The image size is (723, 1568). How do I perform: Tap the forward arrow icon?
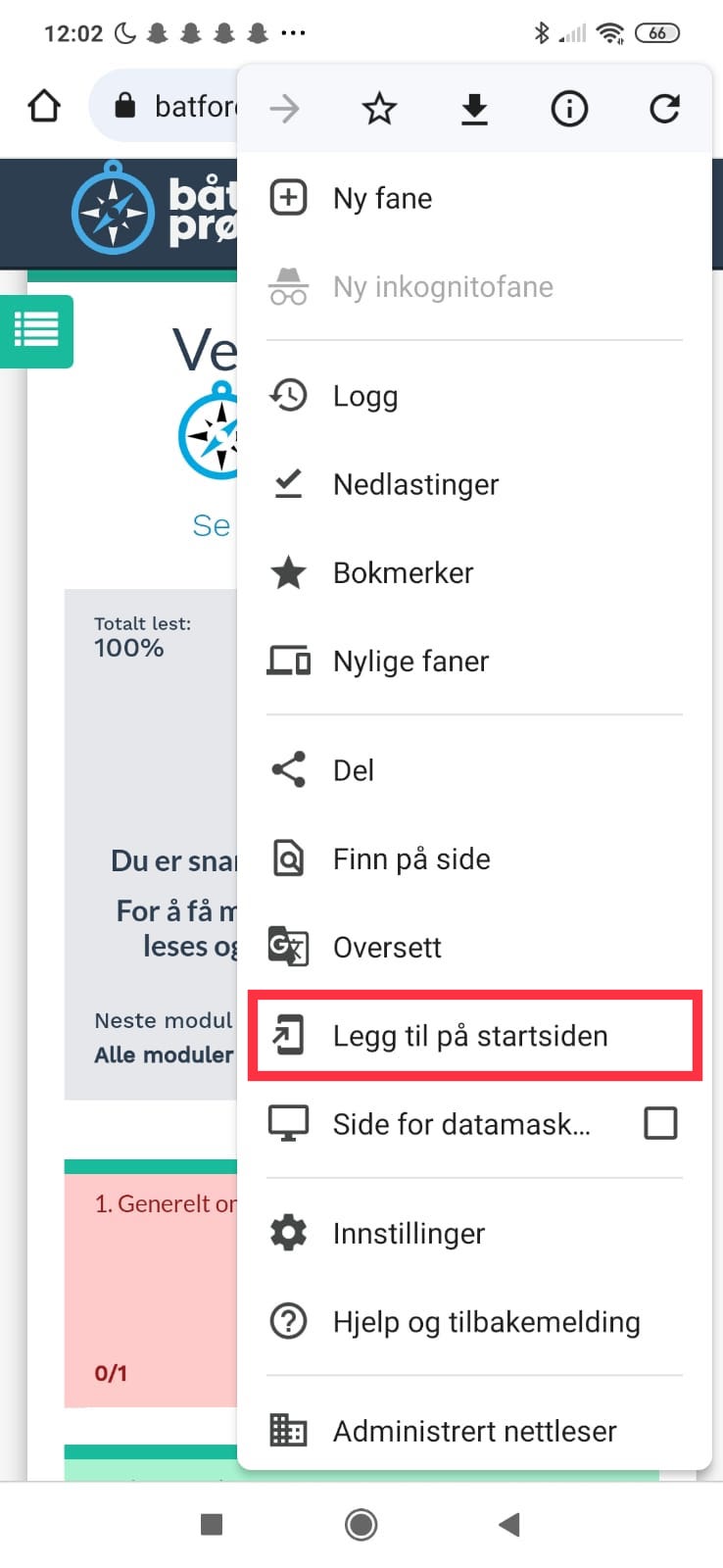pyautogui.click(x=285, y=109)
